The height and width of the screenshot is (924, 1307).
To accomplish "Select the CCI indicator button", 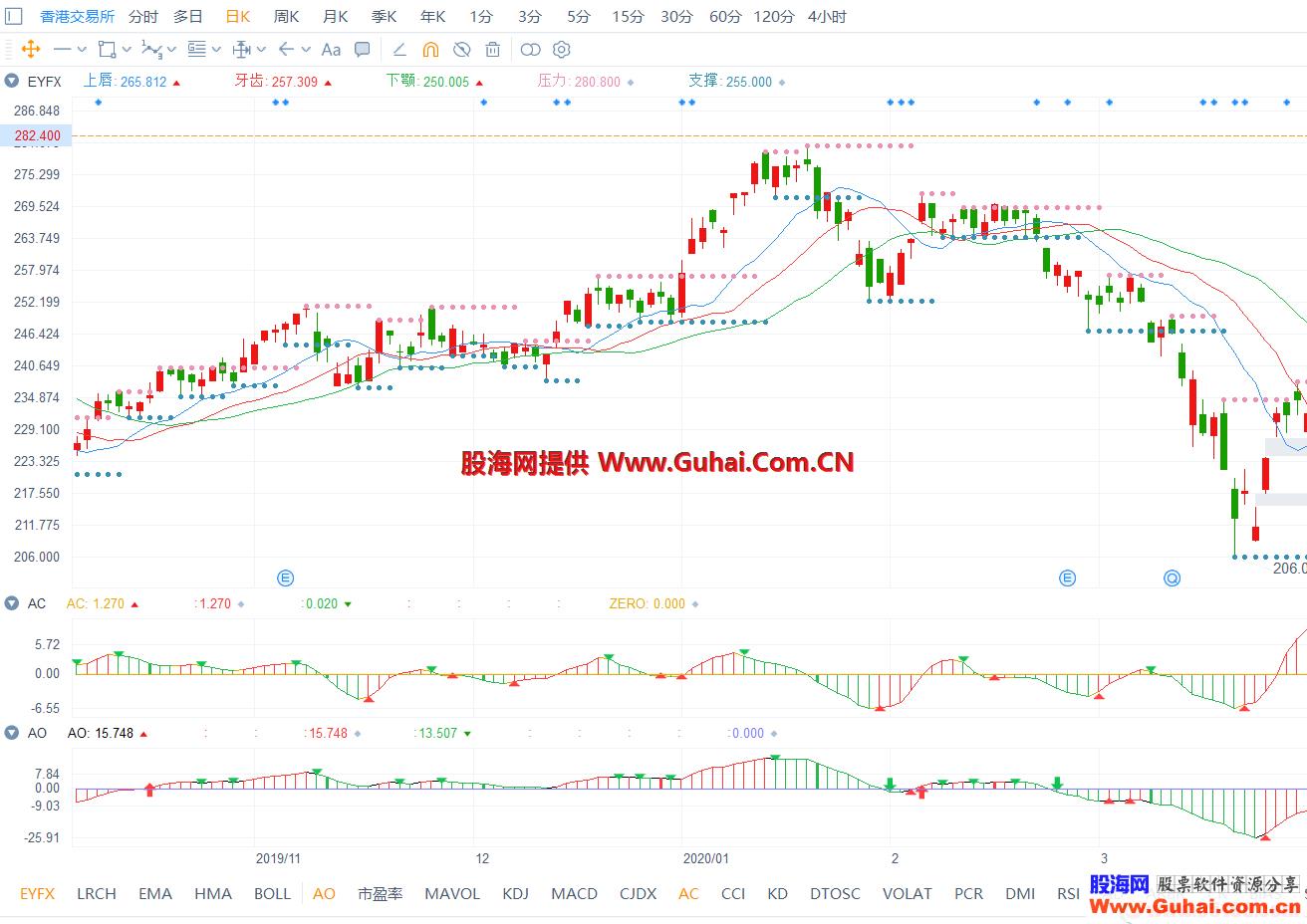I will 733,893.
